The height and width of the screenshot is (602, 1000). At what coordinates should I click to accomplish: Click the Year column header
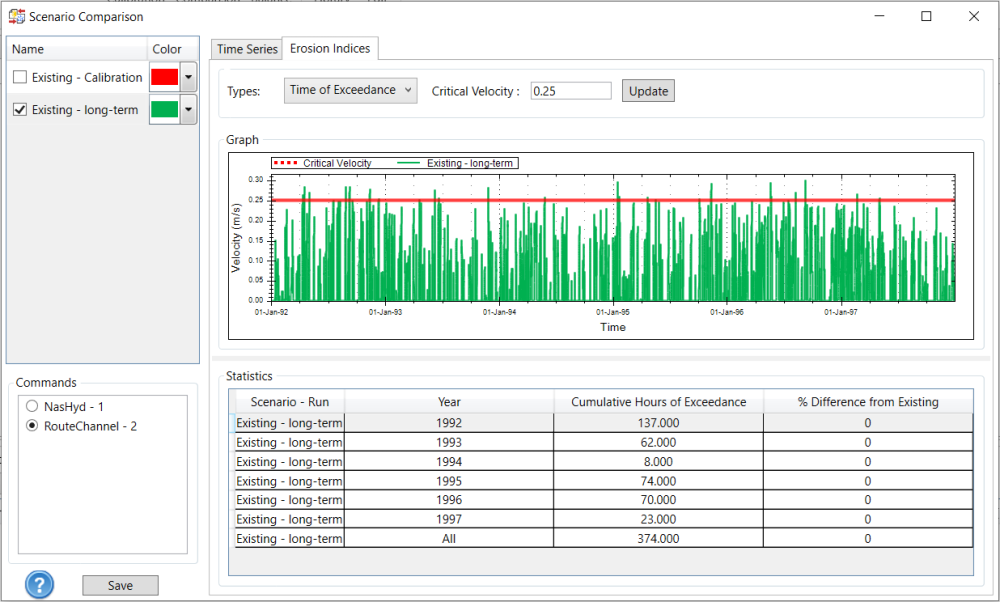(x=449, y=402)
